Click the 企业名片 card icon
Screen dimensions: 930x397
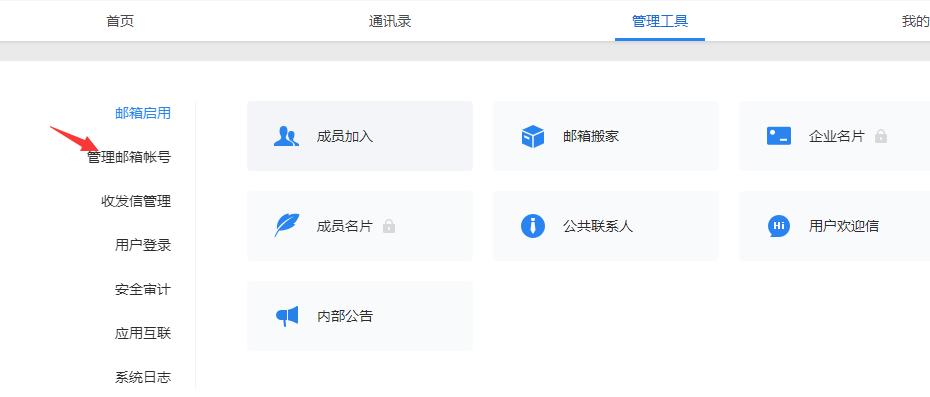779,136
